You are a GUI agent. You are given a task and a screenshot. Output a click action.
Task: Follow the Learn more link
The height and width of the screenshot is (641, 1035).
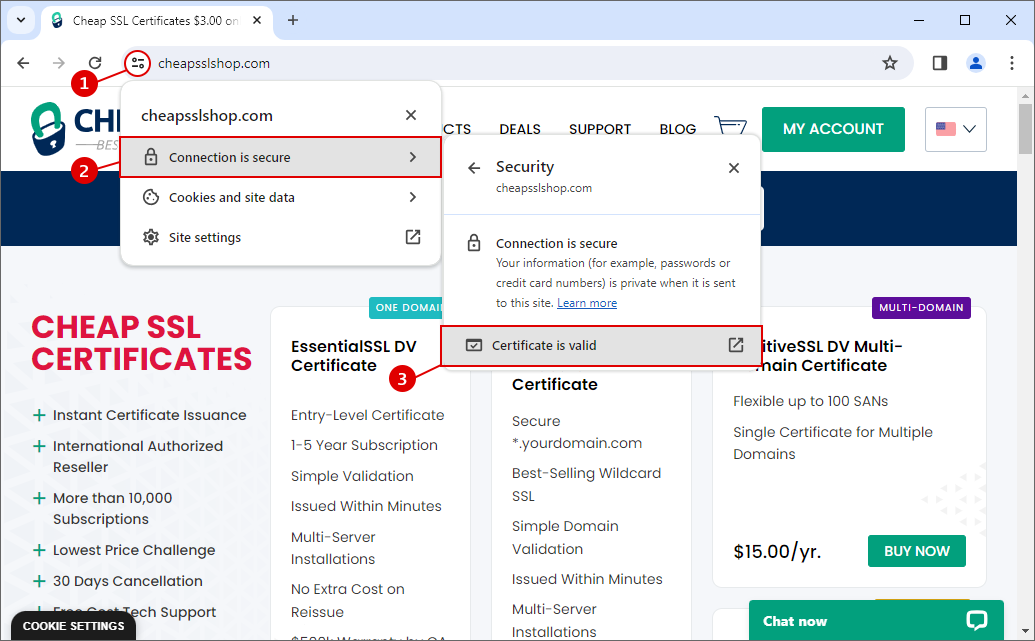[587, 303]
